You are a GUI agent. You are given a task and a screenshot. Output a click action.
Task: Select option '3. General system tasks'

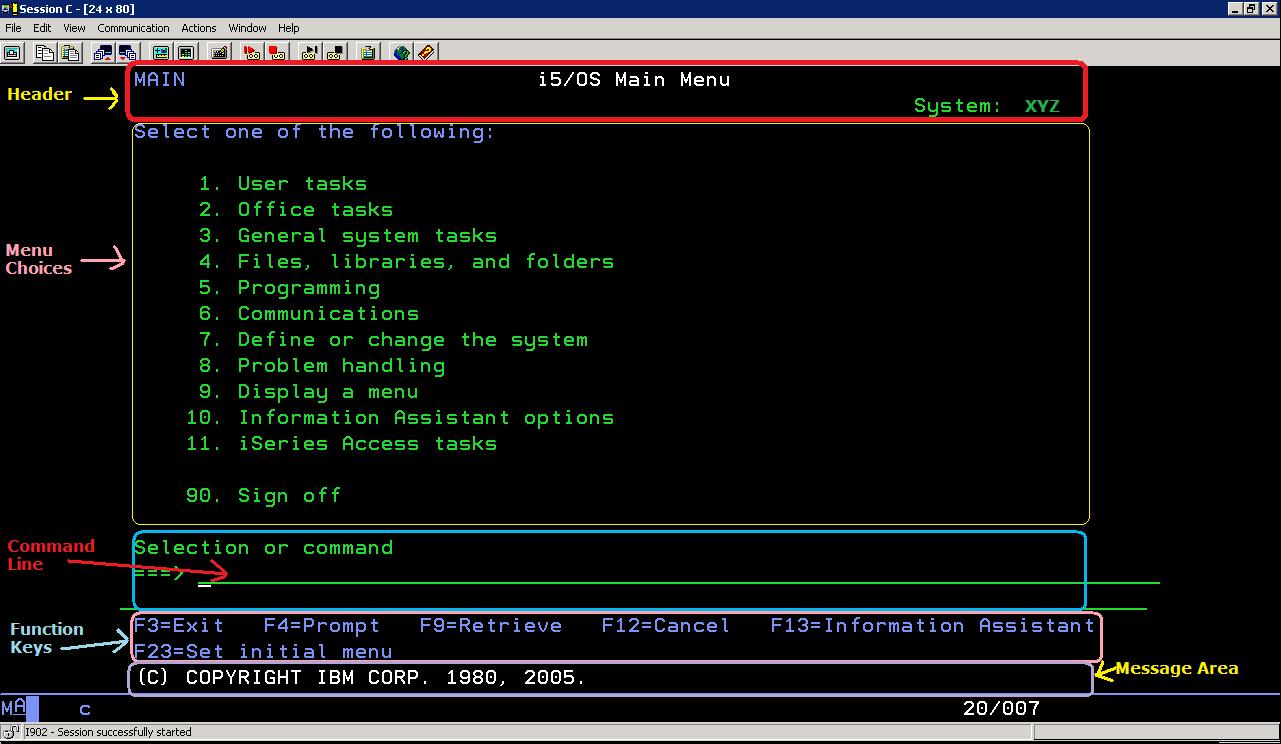(x=348, y=236)
